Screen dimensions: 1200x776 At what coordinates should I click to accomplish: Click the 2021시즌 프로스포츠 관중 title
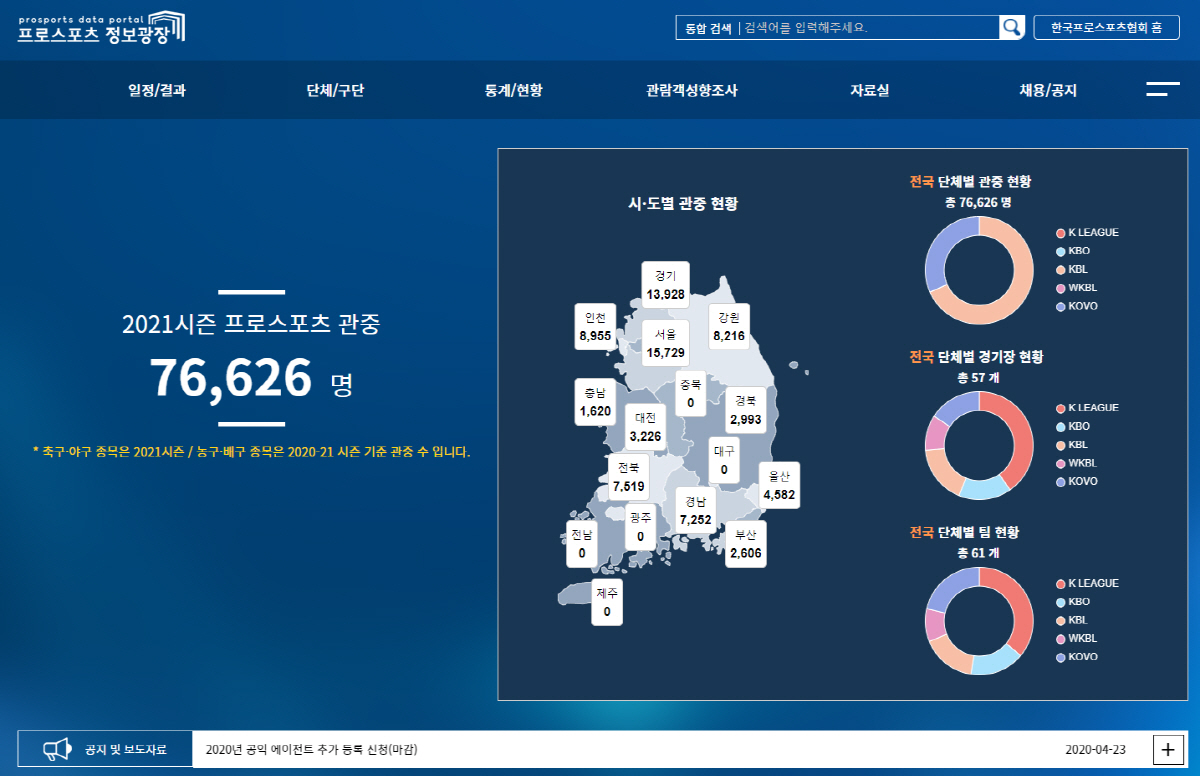pyautogui.click(x=252, y=324)
